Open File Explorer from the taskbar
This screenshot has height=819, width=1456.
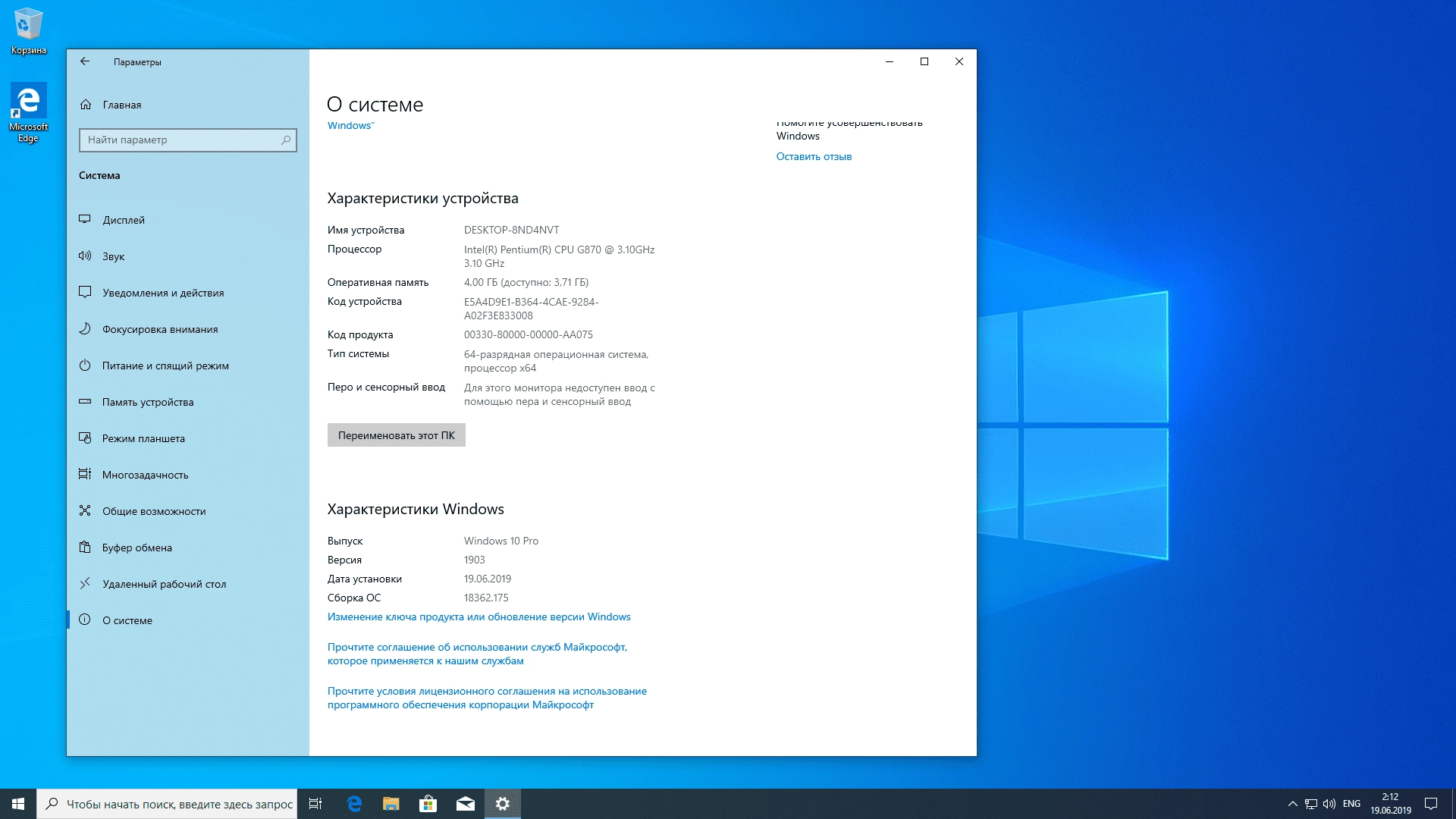coord(391,804)
